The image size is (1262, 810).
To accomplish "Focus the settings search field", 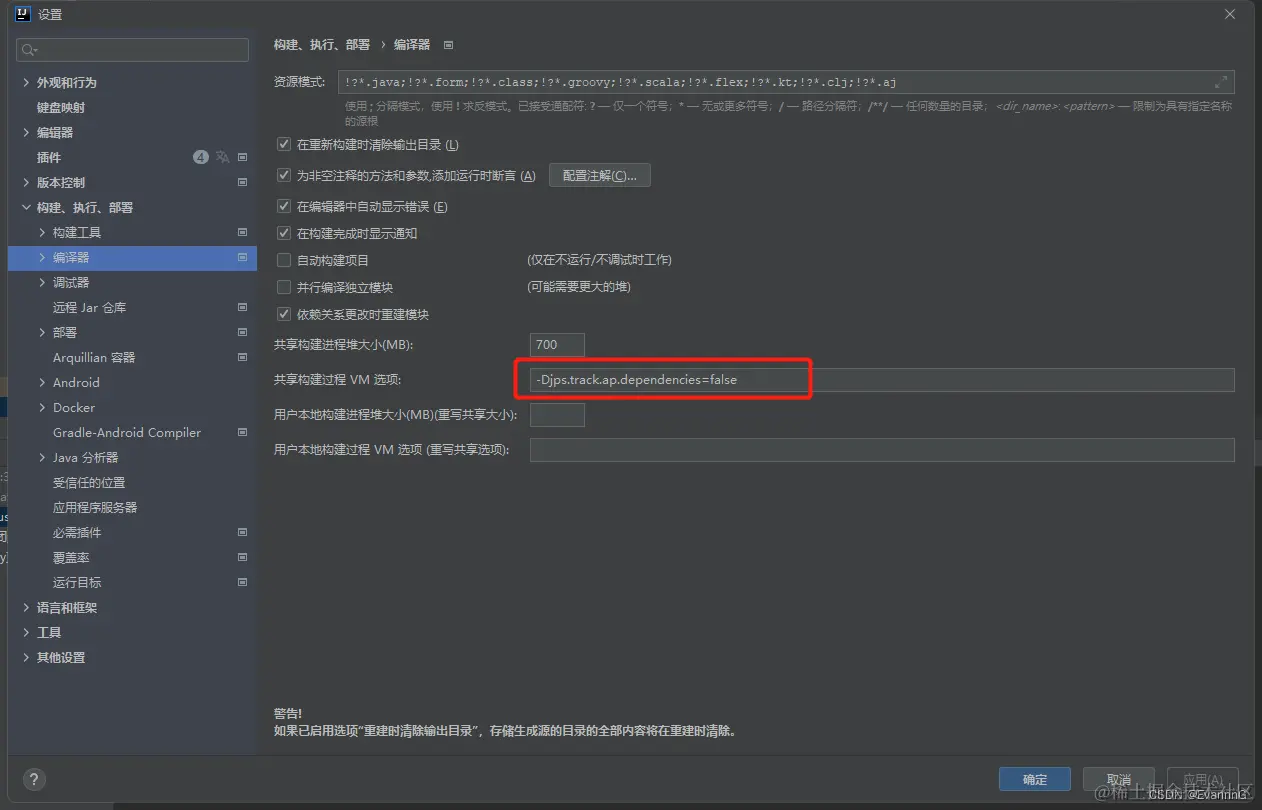I will [133, 50].
